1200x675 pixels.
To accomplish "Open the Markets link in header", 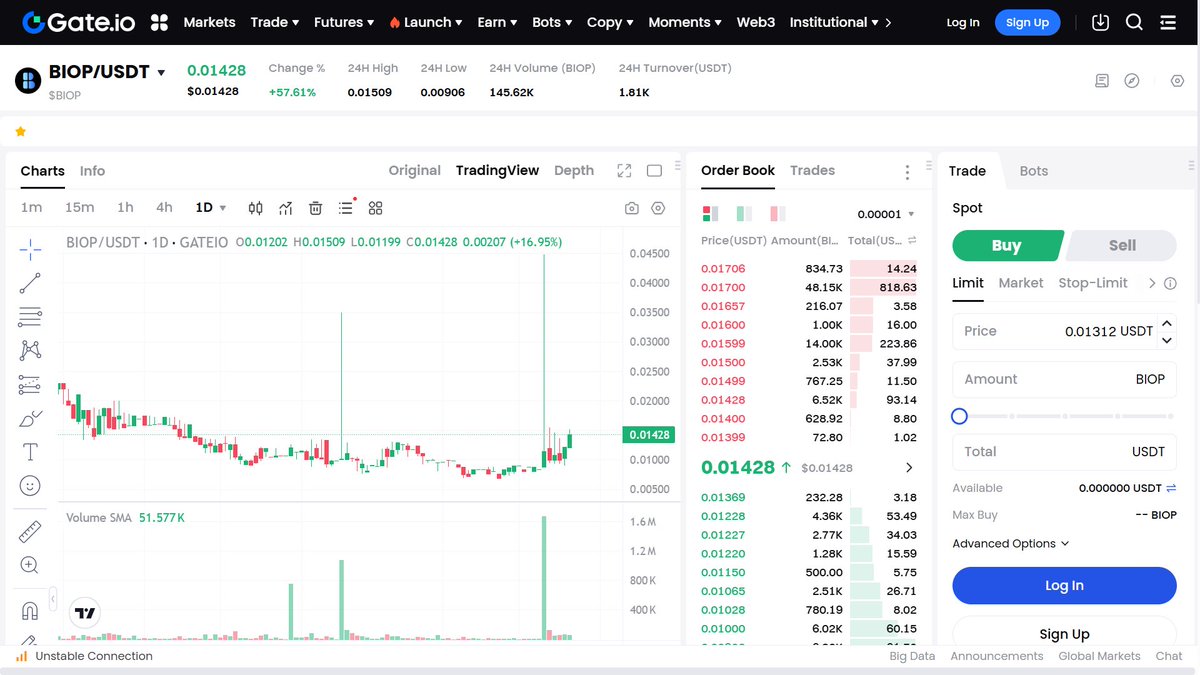I will click(210, 22).
